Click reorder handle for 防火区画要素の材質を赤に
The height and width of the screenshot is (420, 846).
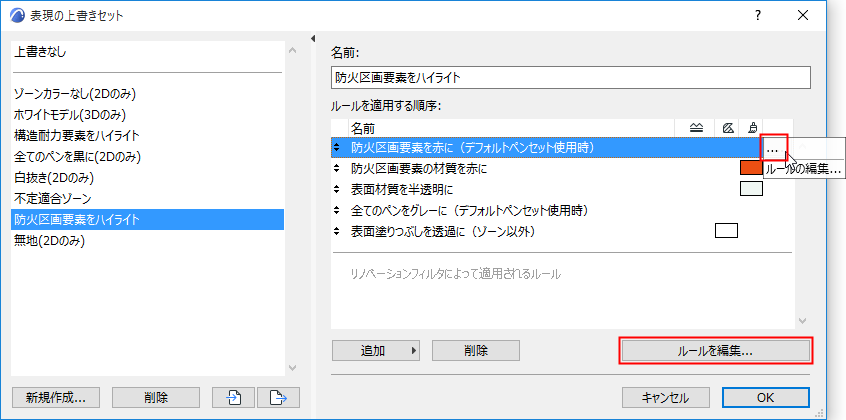pyautogui.click(x=337, y=168)
